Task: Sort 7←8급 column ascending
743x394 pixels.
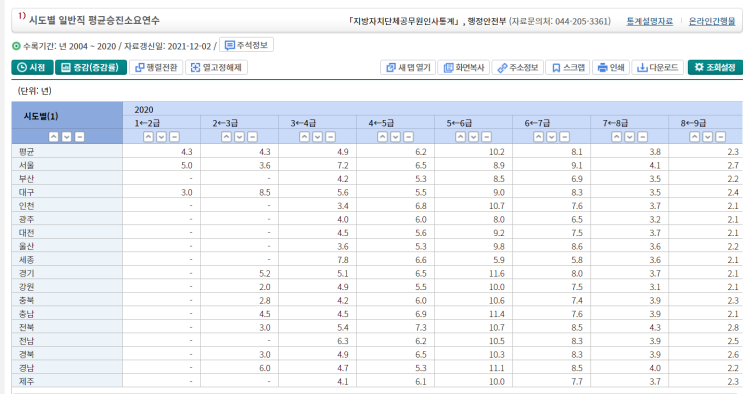Action: point(616,137)
